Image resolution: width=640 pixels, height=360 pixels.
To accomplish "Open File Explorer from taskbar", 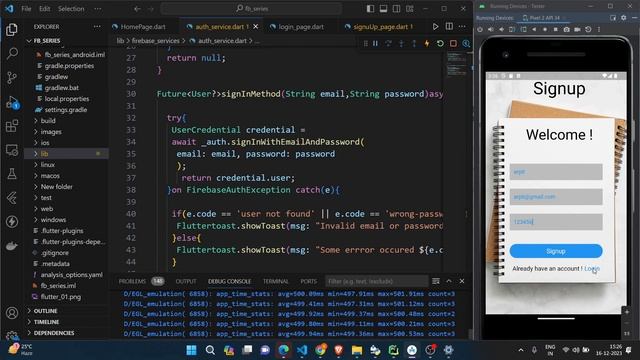I will 357,350.
